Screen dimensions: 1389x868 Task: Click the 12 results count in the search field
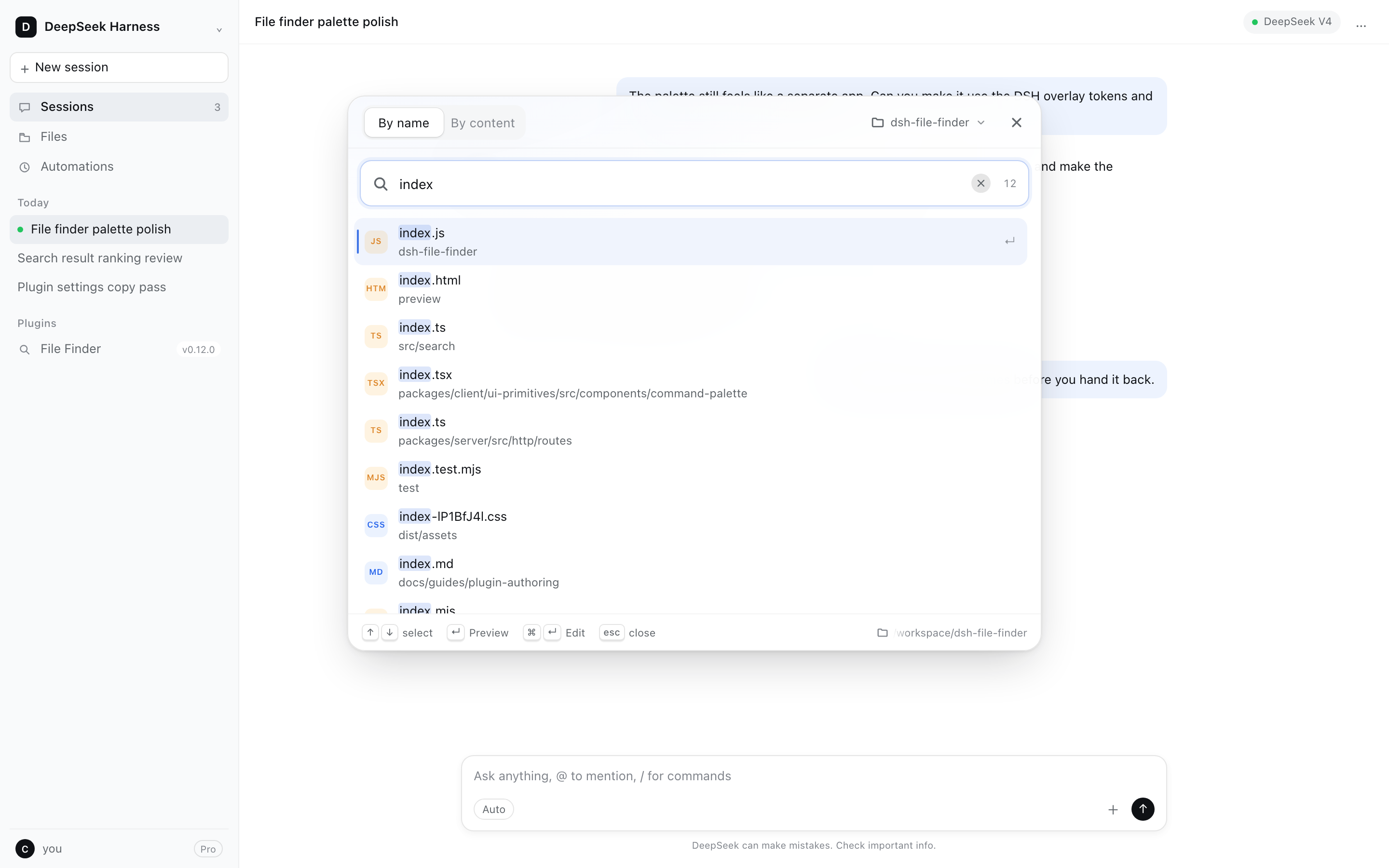pyautogui.click(x=1009, y=183)
